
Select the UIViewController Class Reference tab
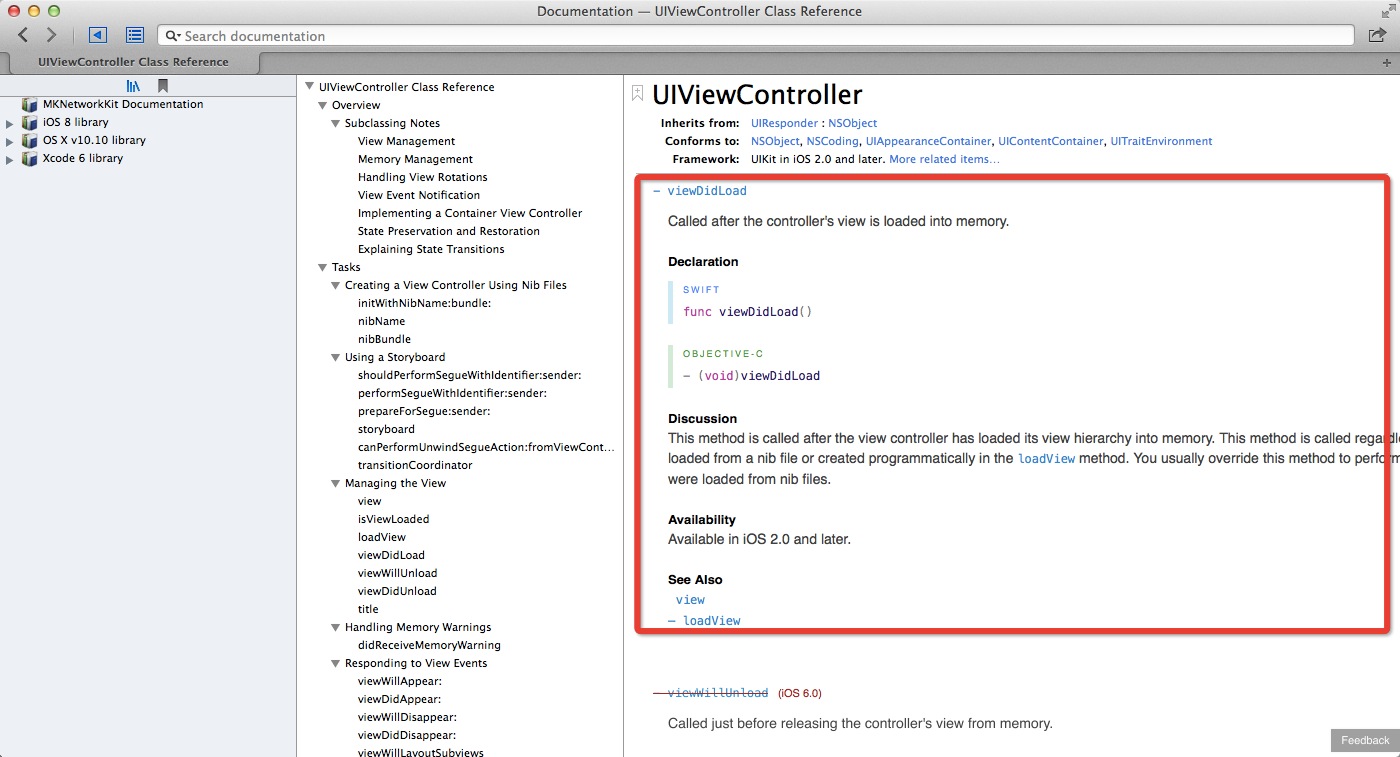tap(132, 62)
